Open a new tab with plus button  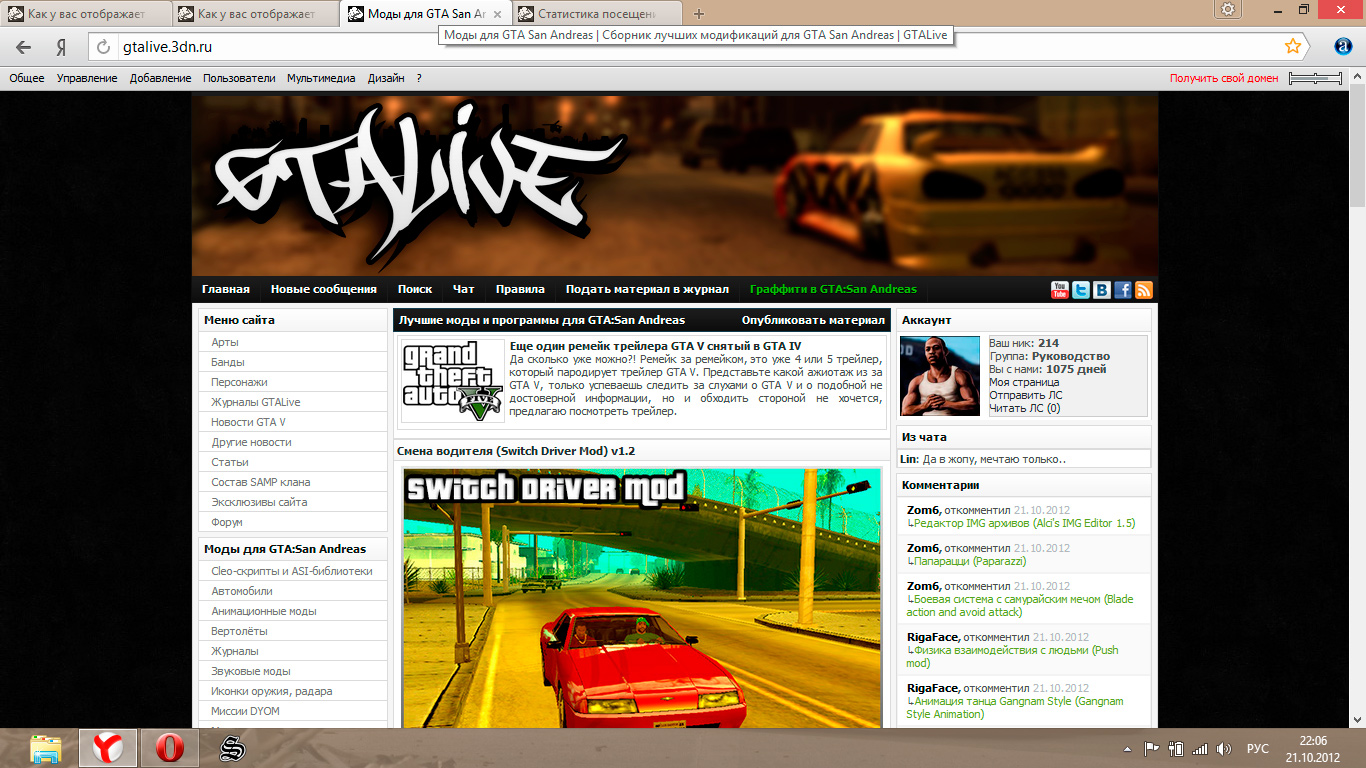click(x=698, y=14)
